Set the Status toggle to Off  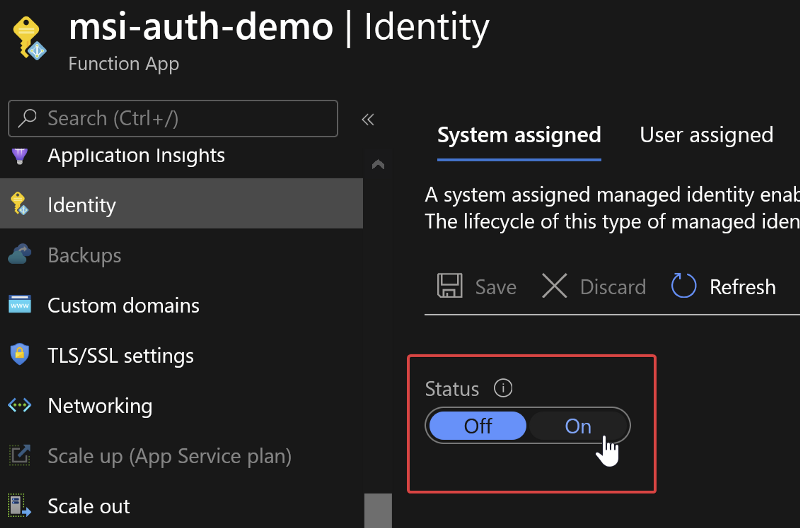tap(478, 426)
